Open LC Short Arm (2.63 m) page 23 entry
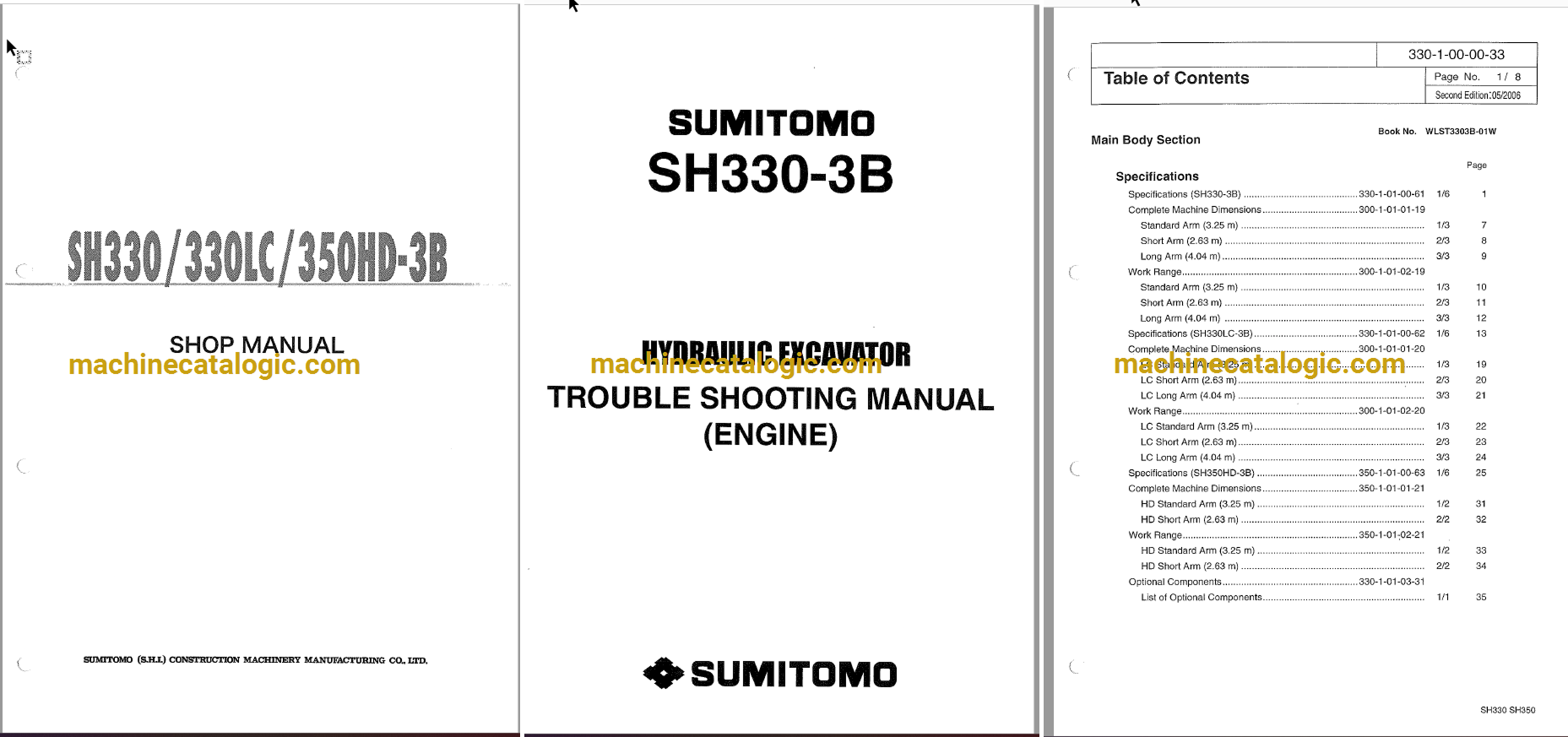 [1313, 442]
